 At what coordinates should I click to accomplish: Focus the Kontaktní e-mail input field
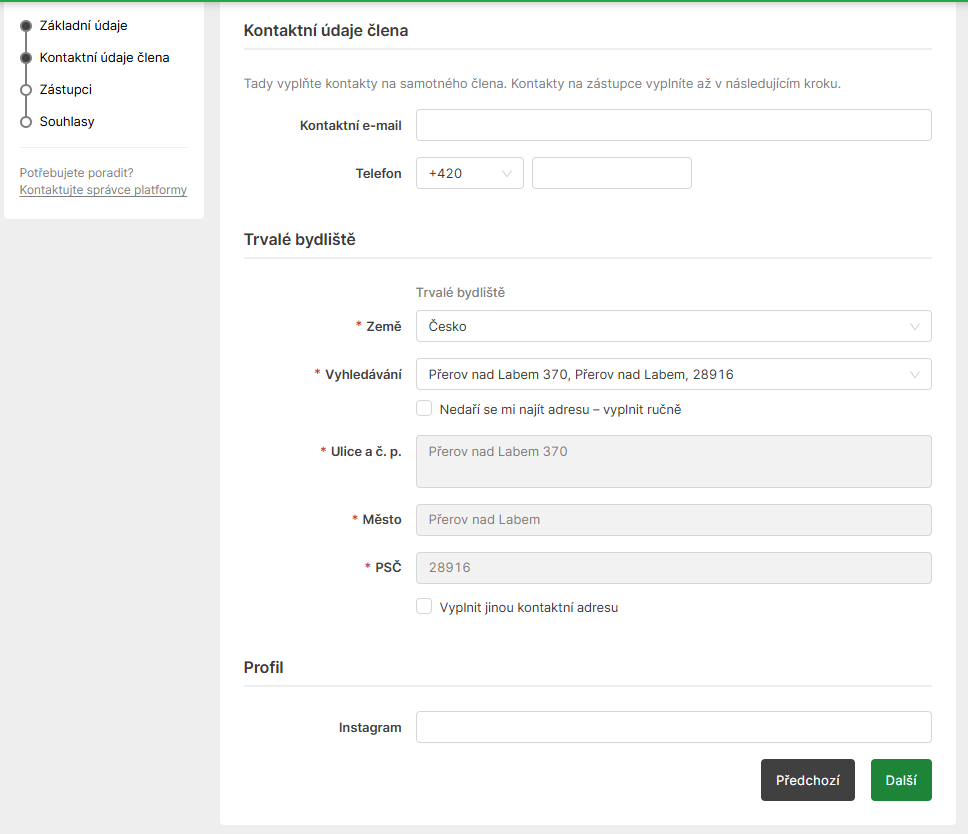pyautogui.click(x=673, y=125)
